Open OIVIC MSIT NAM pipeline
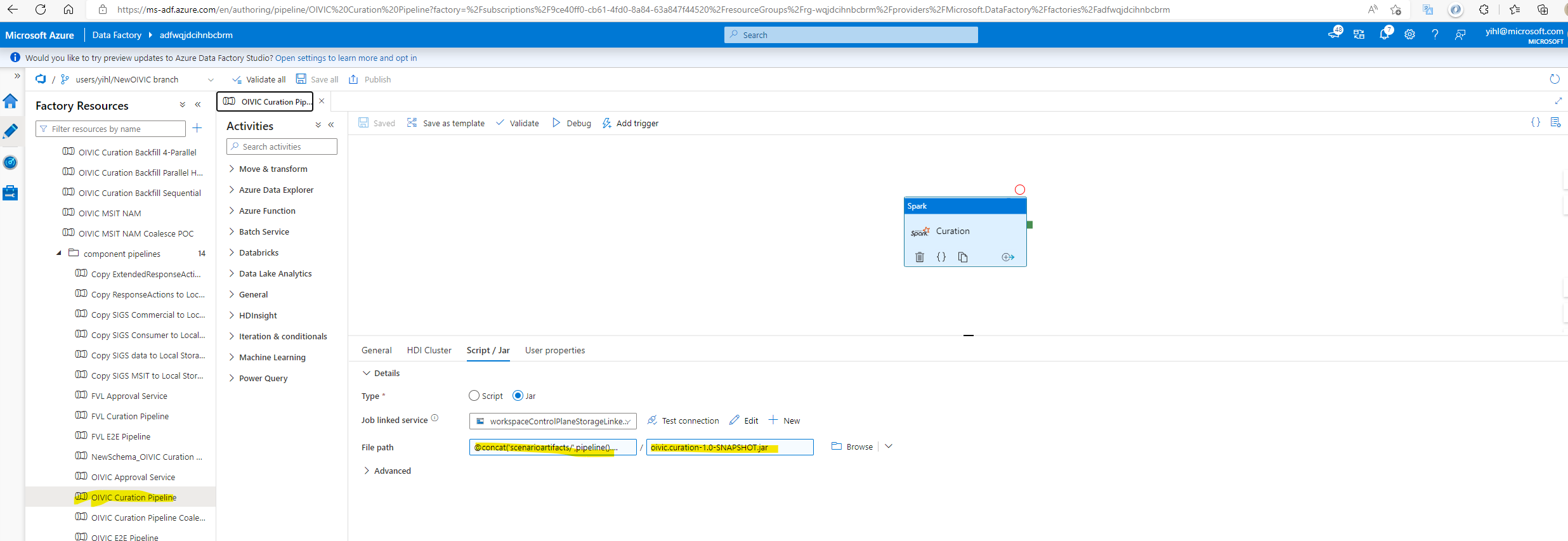 pyautogui.click(x=110, y=213)
